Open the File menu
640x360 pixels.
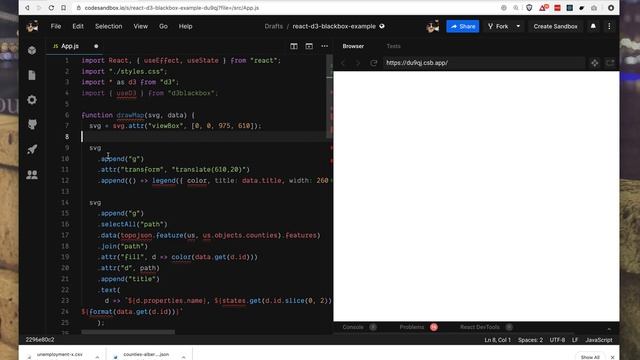[x=56, y=26]
